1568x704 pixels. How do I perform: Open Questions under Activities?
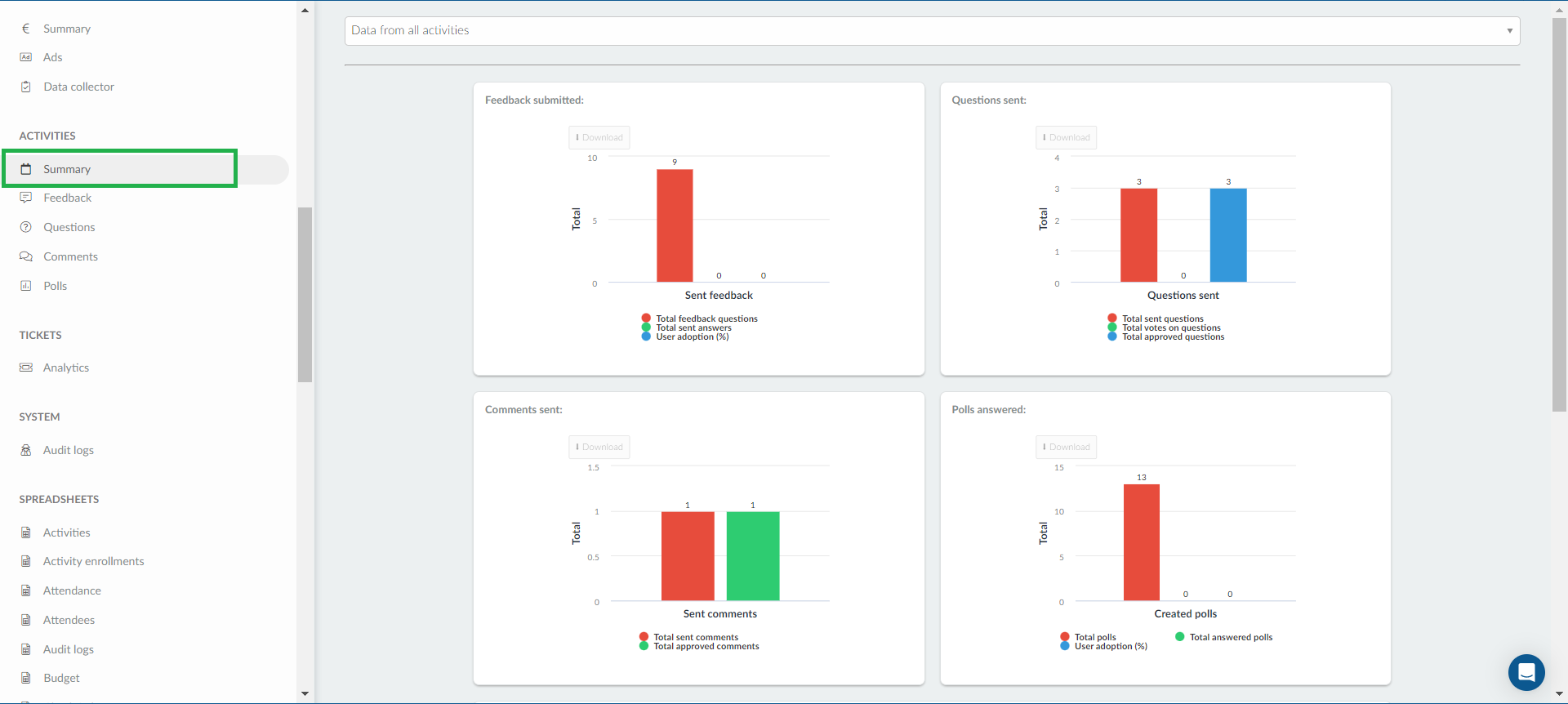pos(69,227)
